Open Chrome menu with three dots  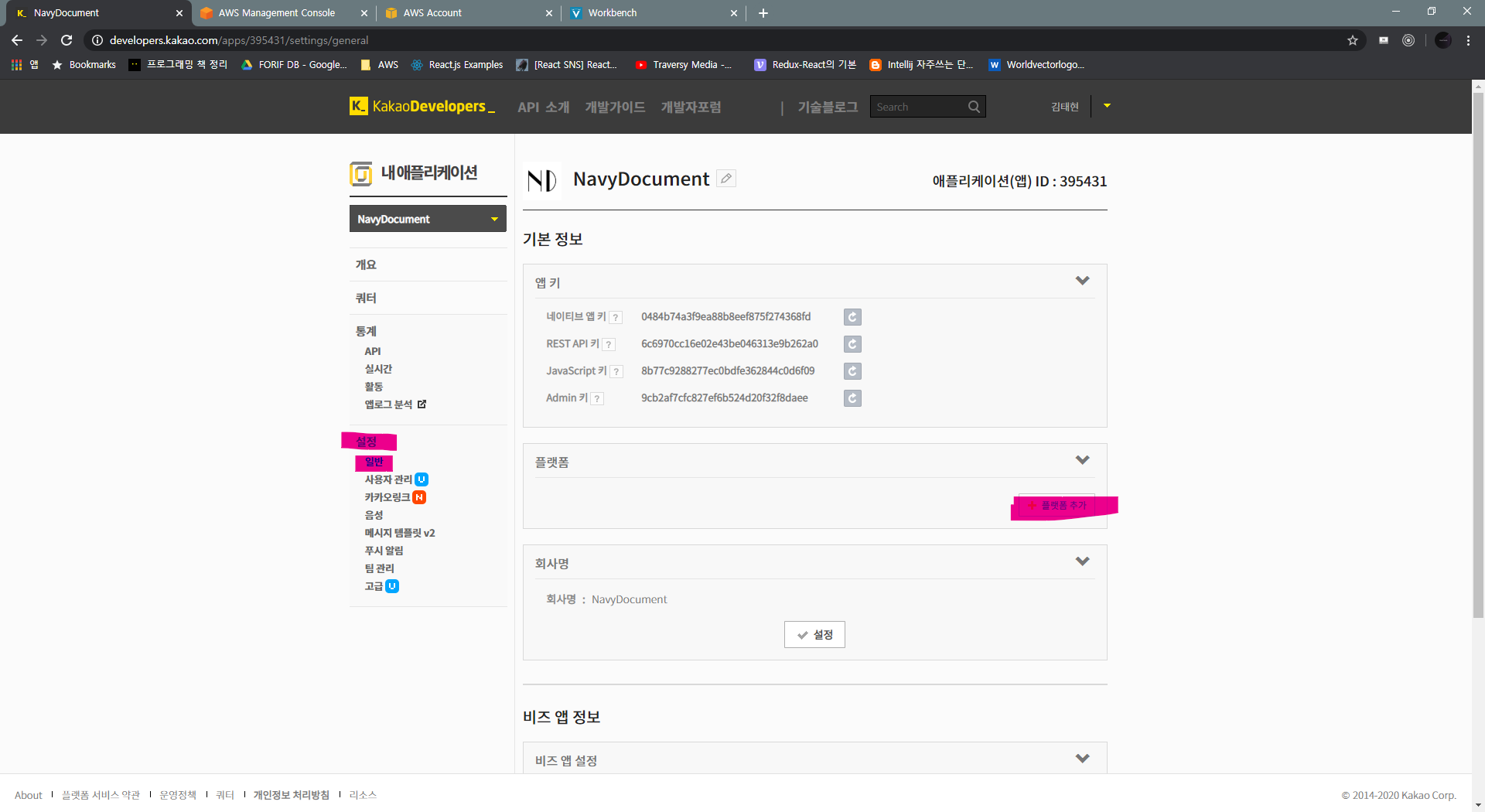click(1468, 40)
